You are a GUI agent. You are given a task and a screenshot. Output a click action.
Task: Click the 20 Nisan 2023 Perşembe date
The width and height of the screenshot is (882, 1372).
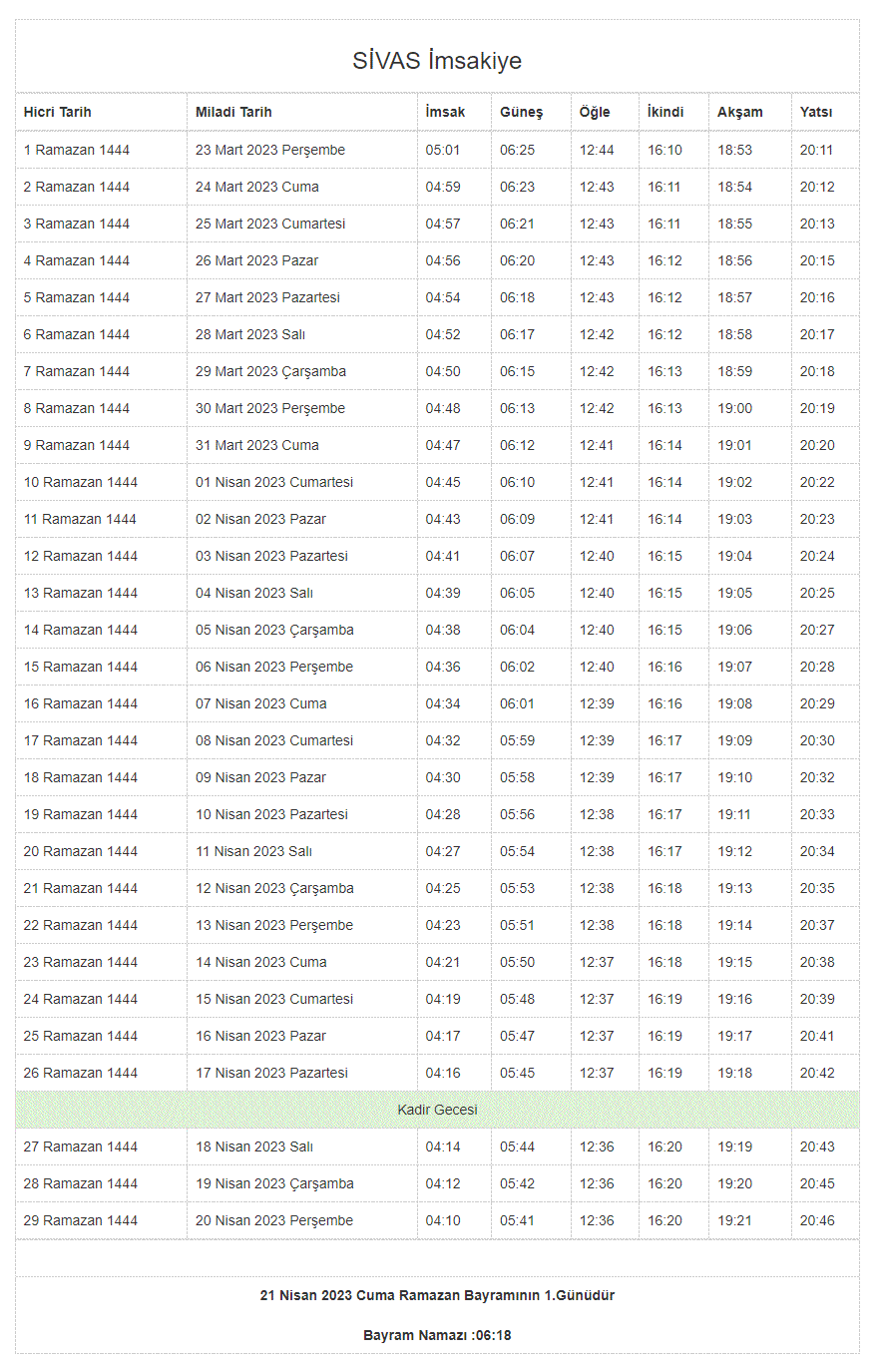[x=274, y=1220]
